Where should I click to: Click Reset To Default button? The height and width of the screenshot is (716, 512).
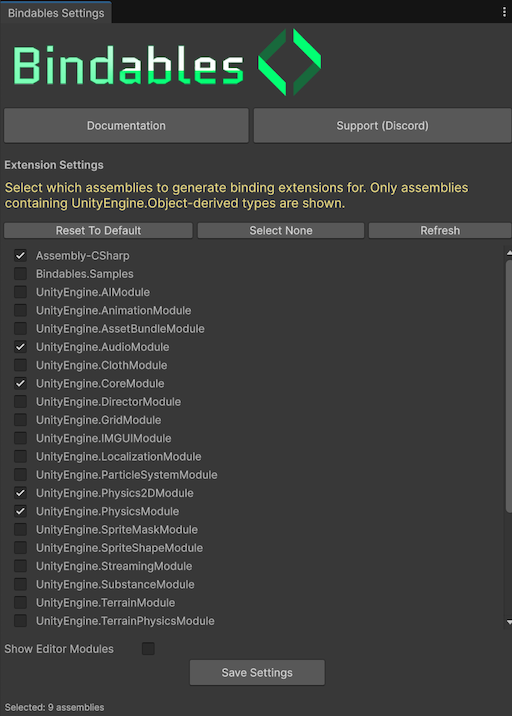tap(98, 231)
